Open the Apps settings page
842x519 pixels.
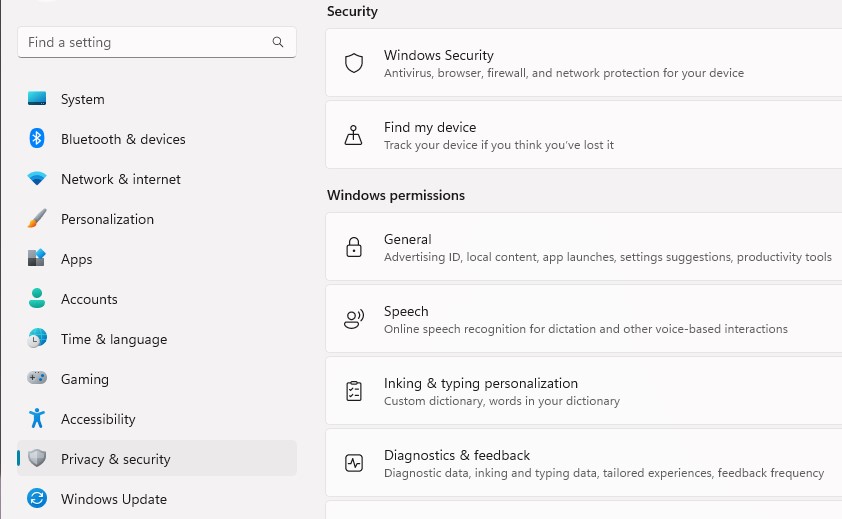tap(157, 259)
